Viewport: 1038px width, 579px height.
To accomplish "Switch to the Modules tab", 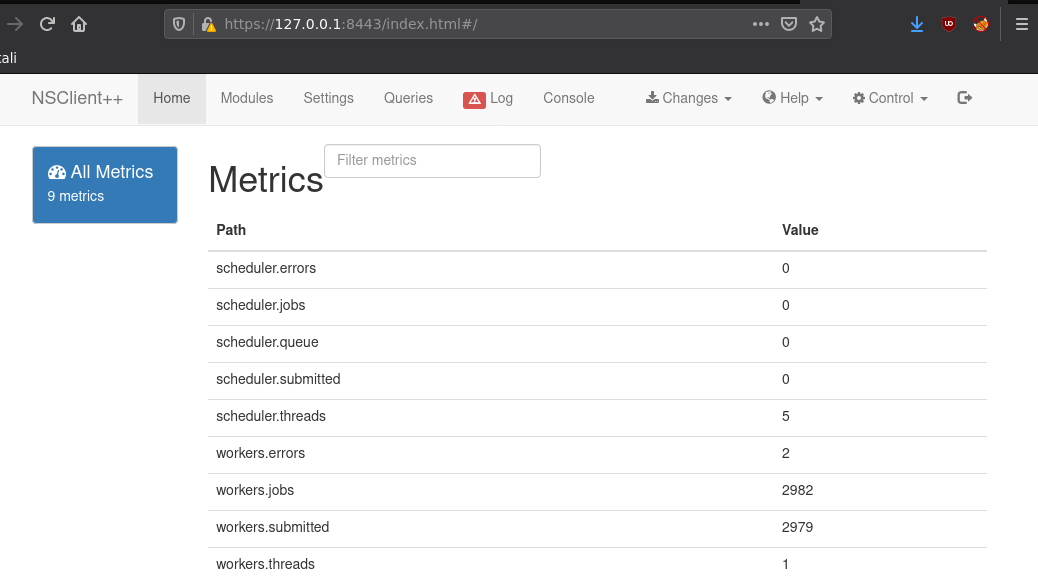I will [247, 98].
